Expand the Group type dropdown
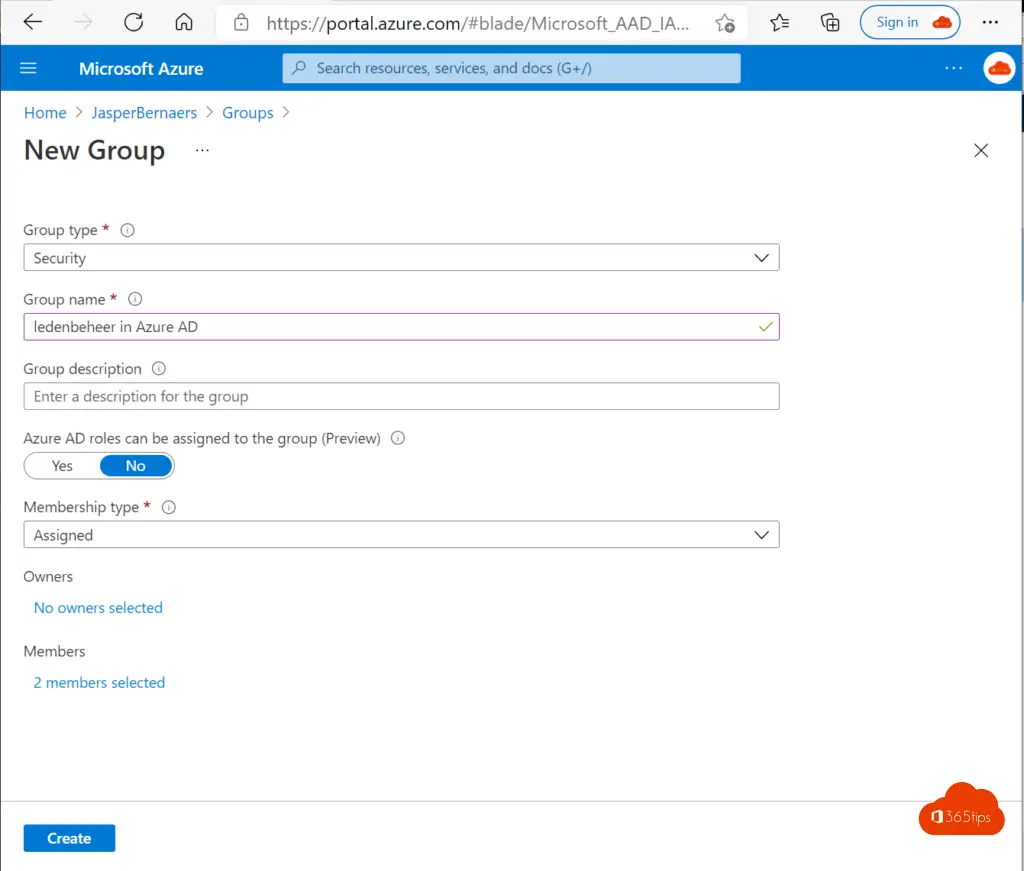The width and height of the screenshot is (1024, 871). click(402, 258)
